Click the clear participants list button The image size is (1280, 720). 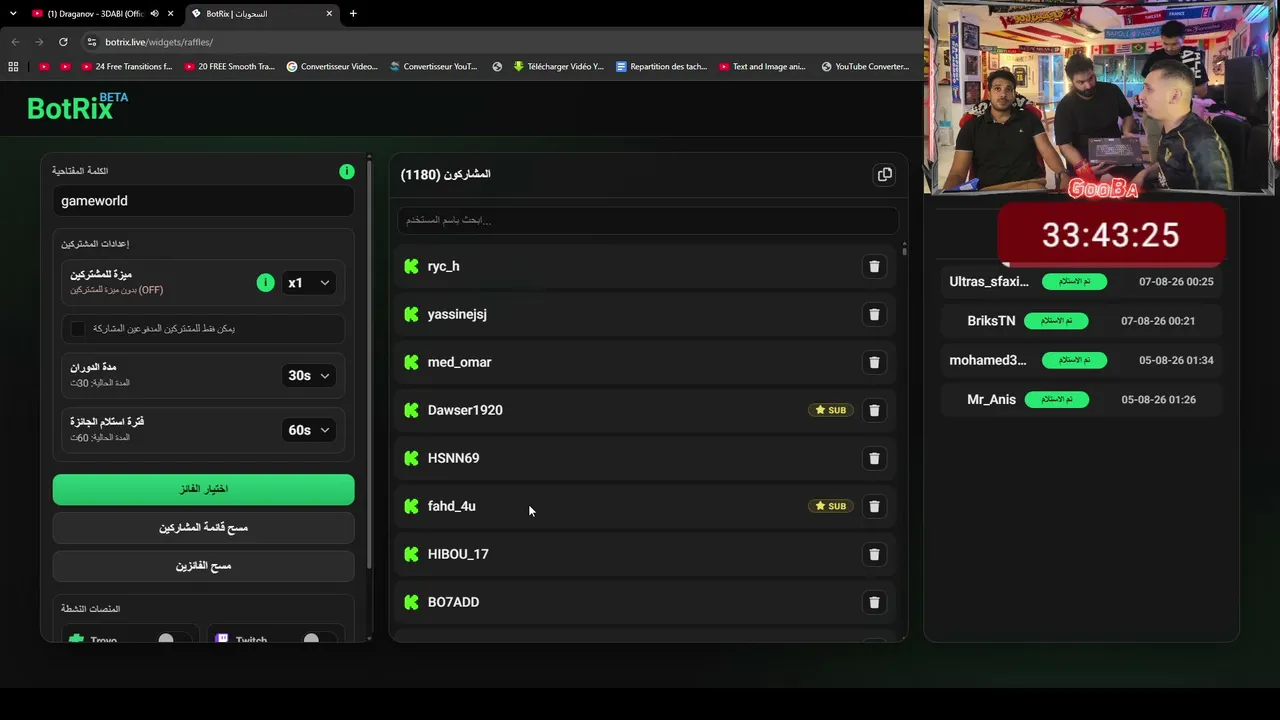(204, 528)
